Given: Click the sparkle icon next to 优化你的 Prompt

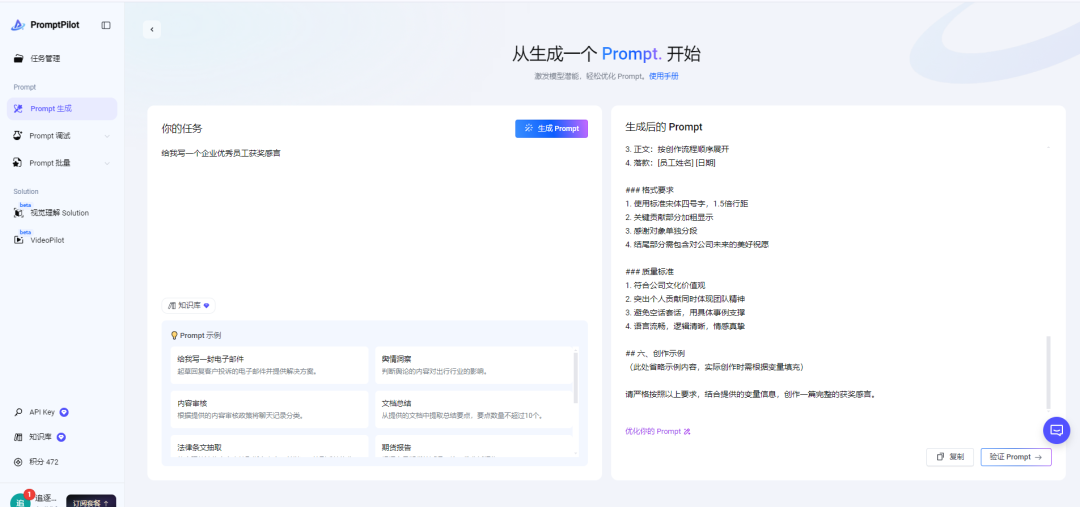Looking at the screenshot, I should tap(687, 432).
